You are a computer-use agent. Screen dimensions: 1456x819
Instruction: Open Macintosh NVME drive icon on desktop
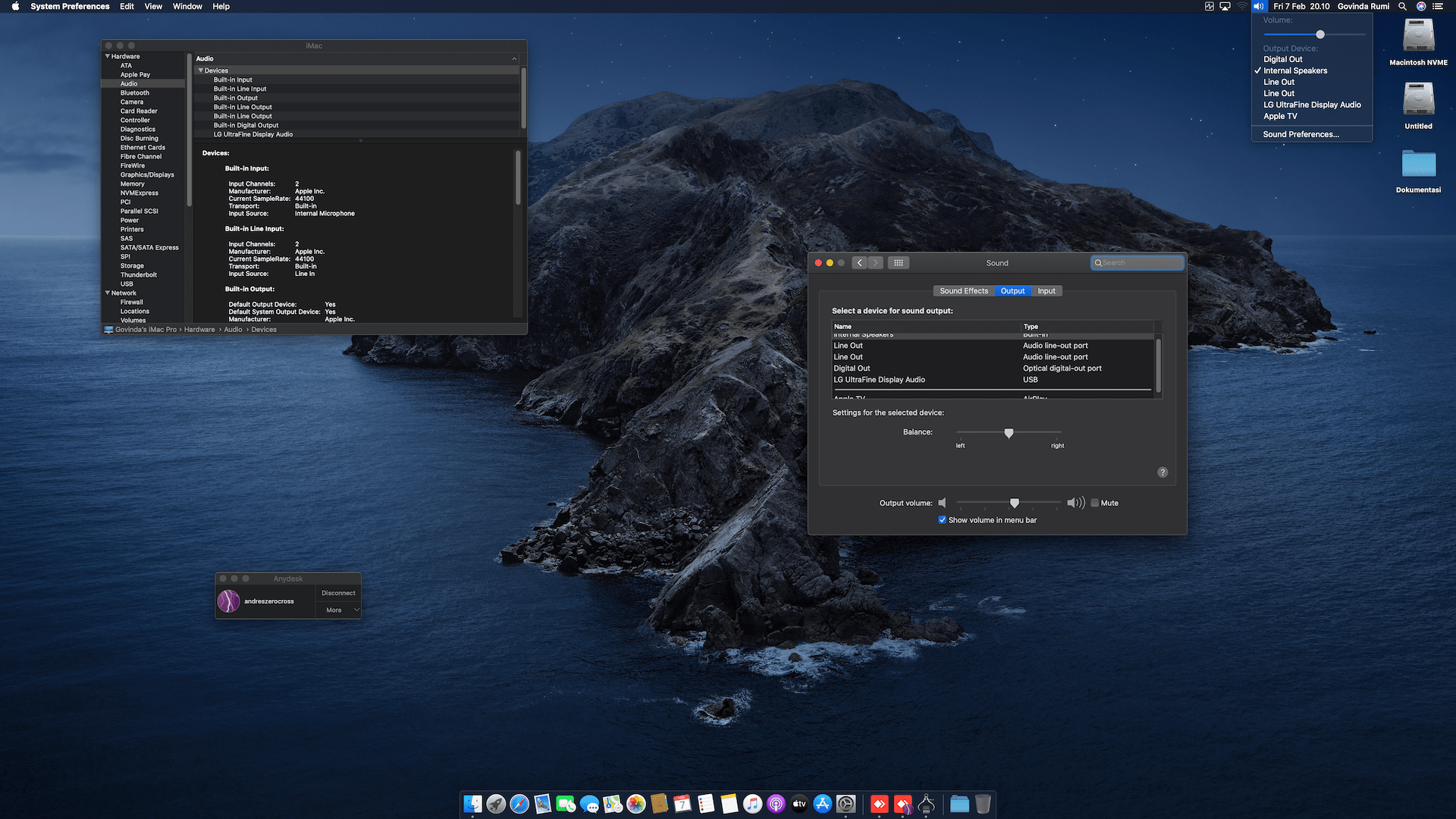click(1418, 36)
